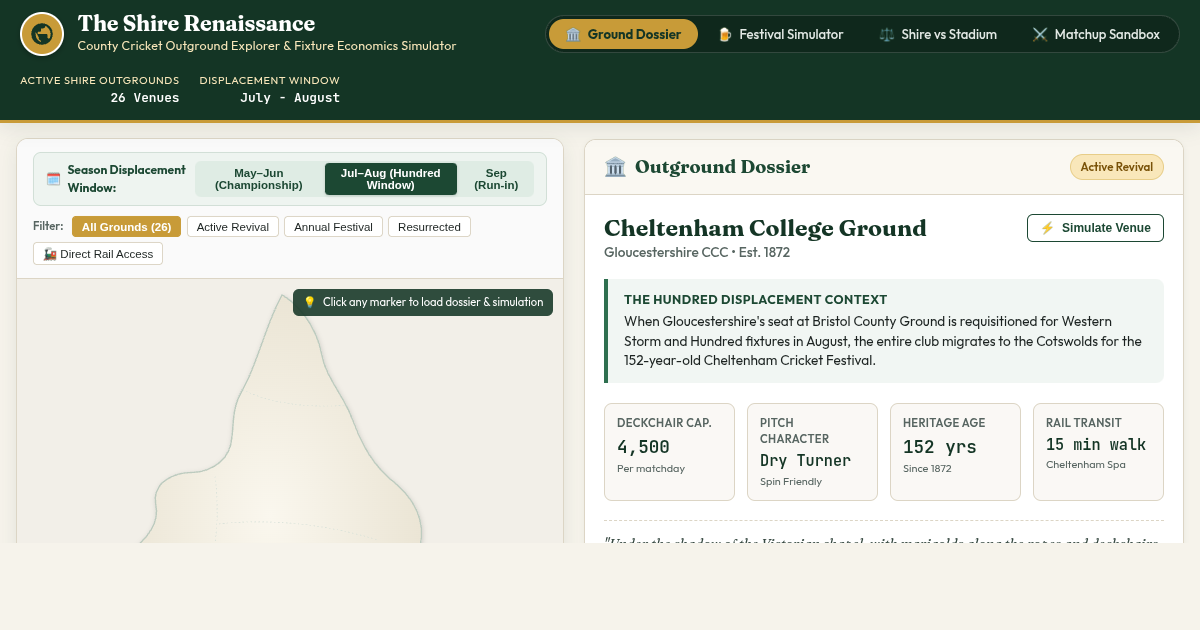Click the Active Revival status badge
The image size is (1200, 630).
point(1117,167)
